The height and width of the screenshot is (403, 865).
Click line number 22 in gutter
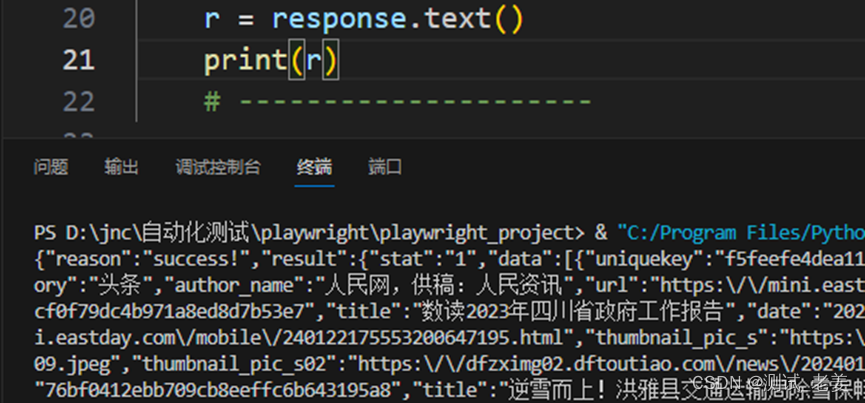coord(79,101)
